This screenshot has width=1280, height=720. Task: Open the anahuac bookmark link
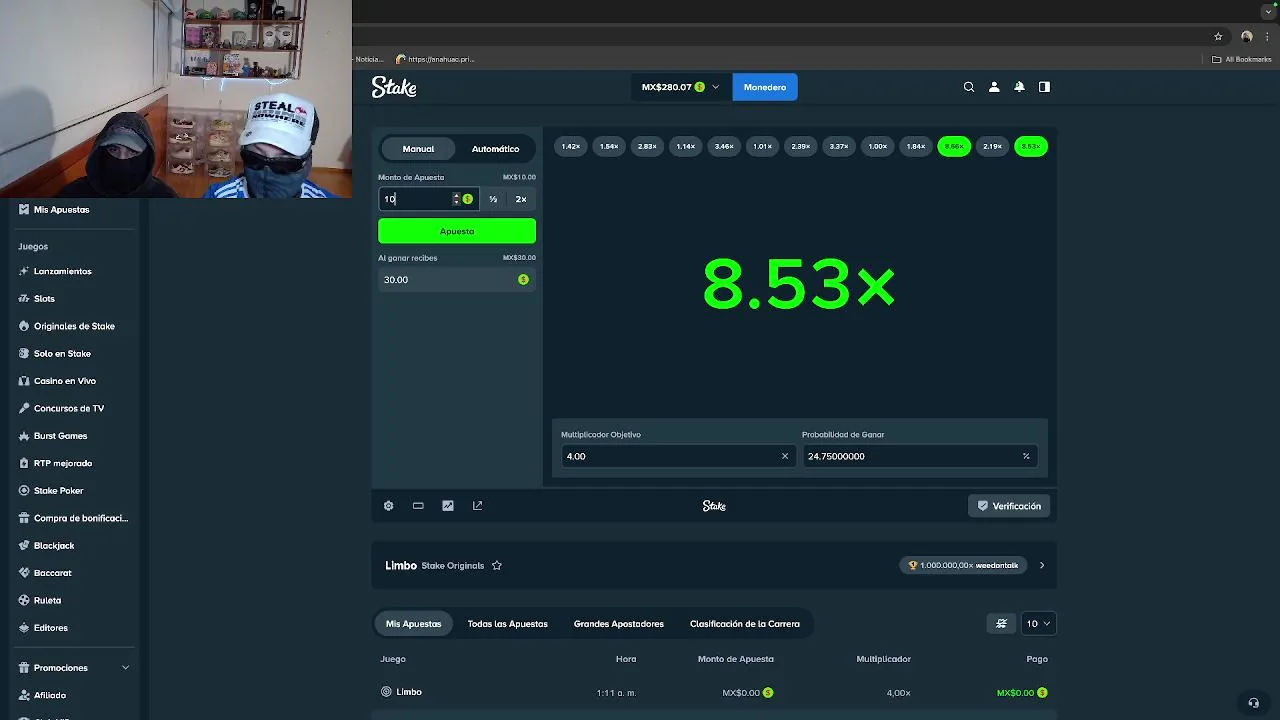[x=435, y=59]
